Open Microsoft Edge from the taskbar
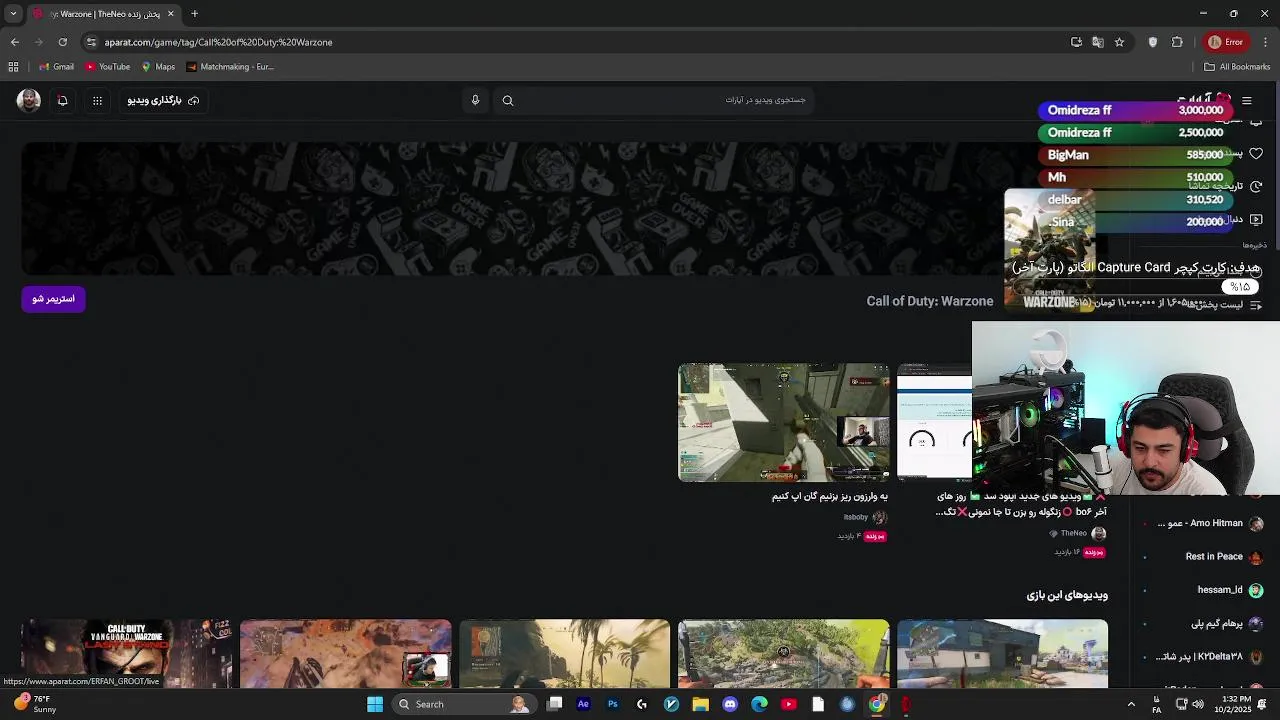The width and height of the screenshot is (1280, 720). tap(759, 704)
